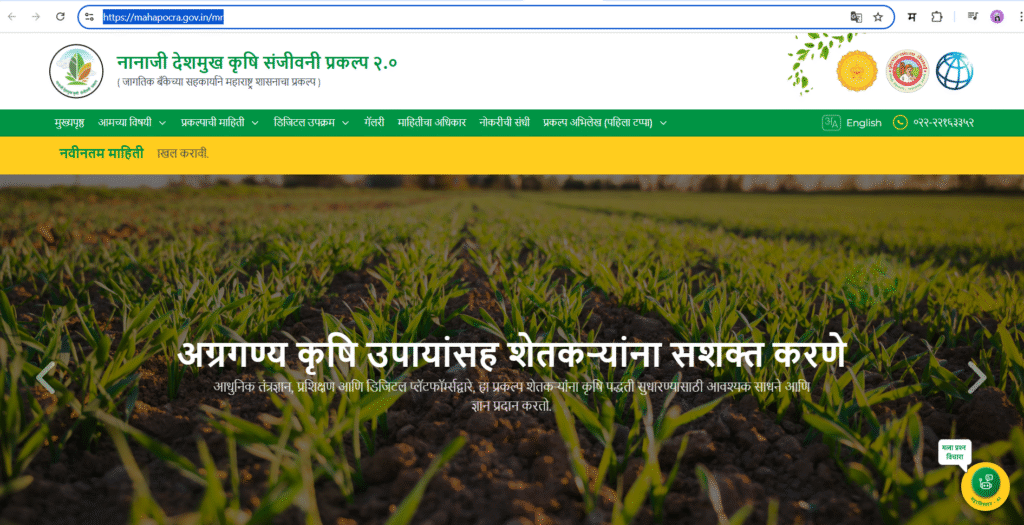Expand the आमच्या विषयी dropdown menu
Screen dimensions: 1024x525
coord(131,123)
